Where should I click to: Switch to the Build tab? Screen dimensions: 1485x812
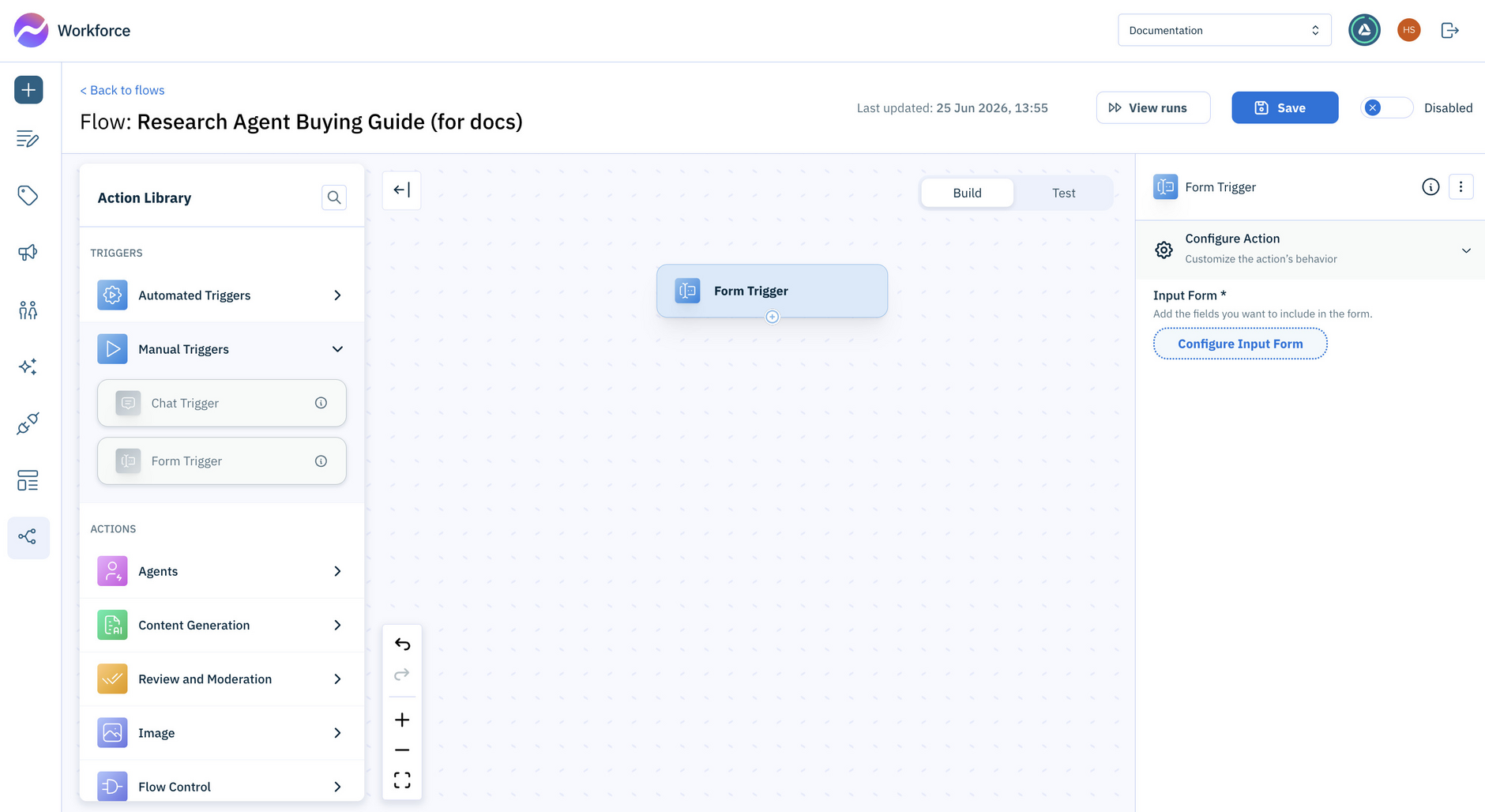point(968,193)
